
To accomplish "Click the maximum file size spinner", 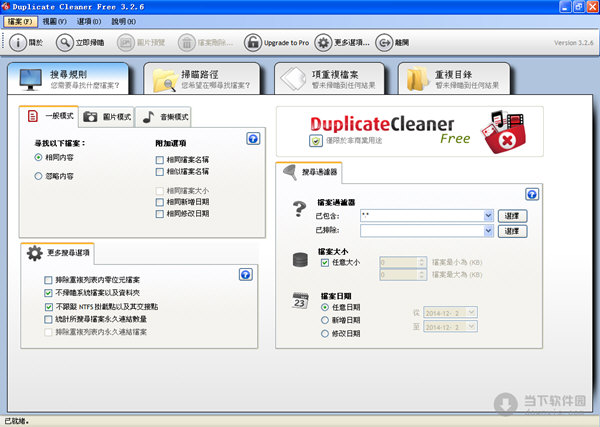I will point(422,275).
